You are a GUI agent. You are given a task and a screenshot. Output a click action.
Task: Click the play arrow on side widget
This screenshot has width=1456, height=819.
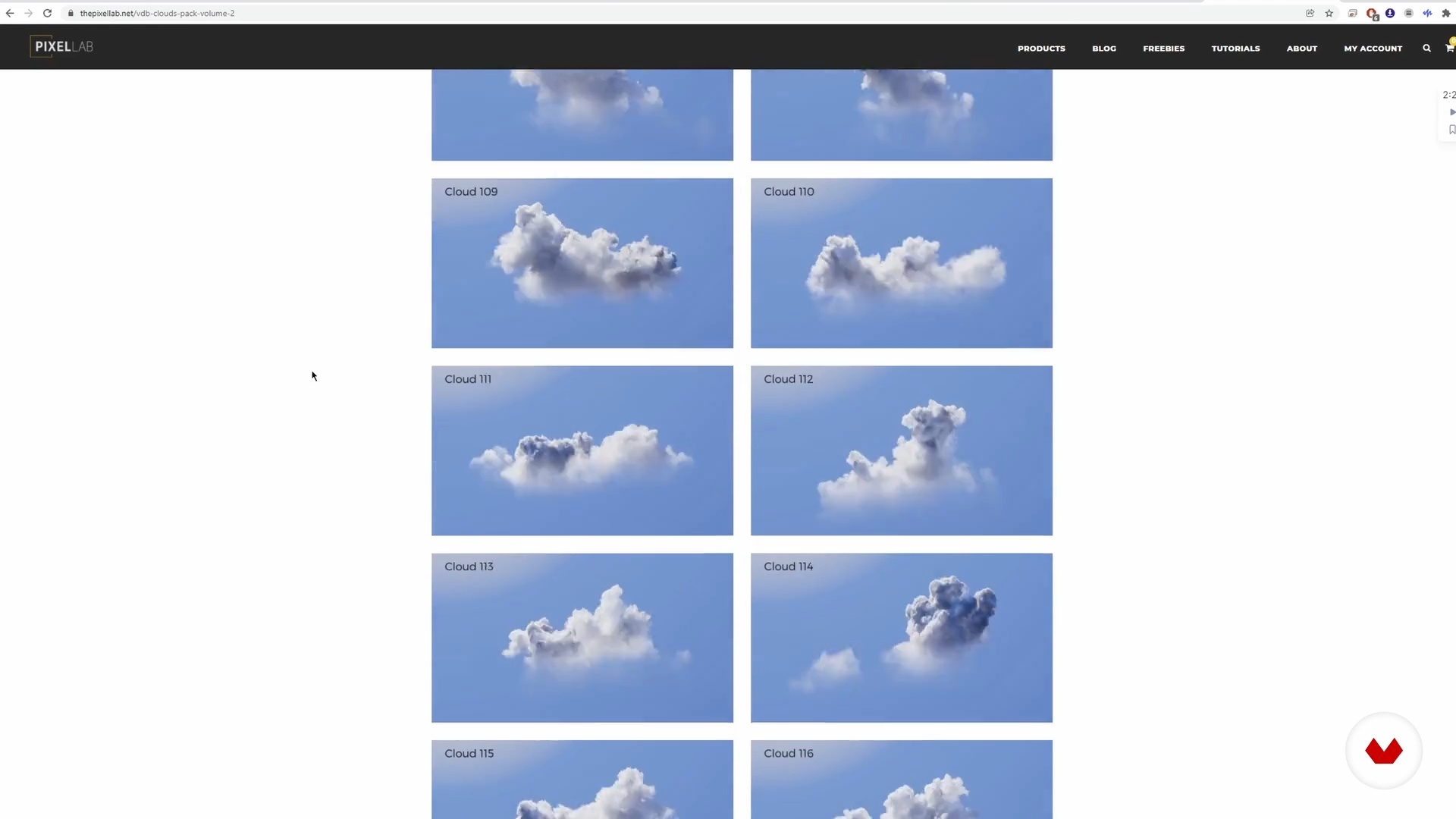pos(1452,112)
